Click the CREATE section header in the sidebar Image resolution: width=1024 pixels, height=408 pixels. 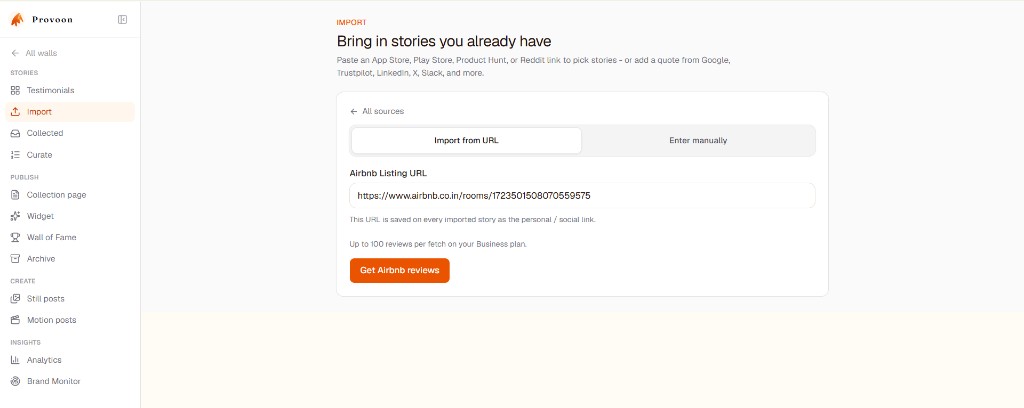(x=23, y=281)
